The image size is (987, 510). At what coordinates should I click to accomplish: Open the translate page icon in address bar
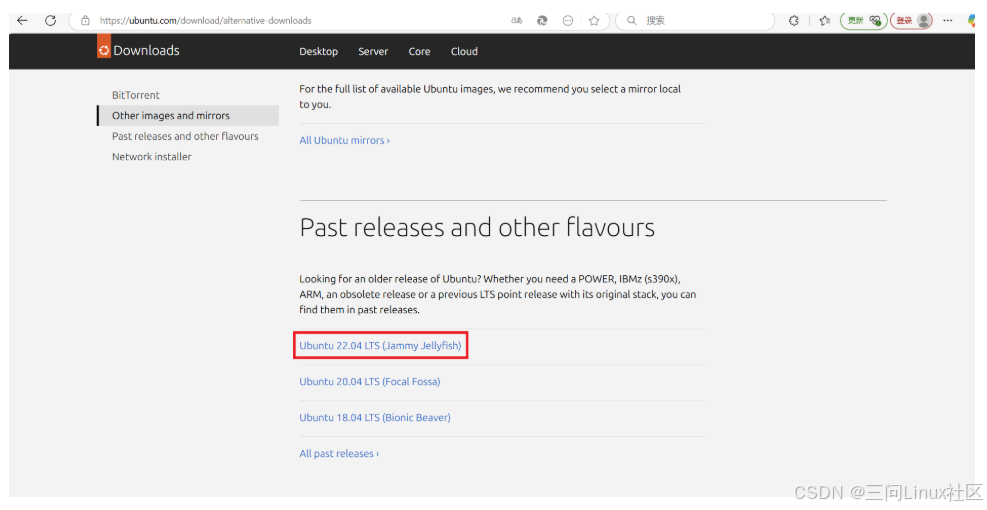[516, 20]
